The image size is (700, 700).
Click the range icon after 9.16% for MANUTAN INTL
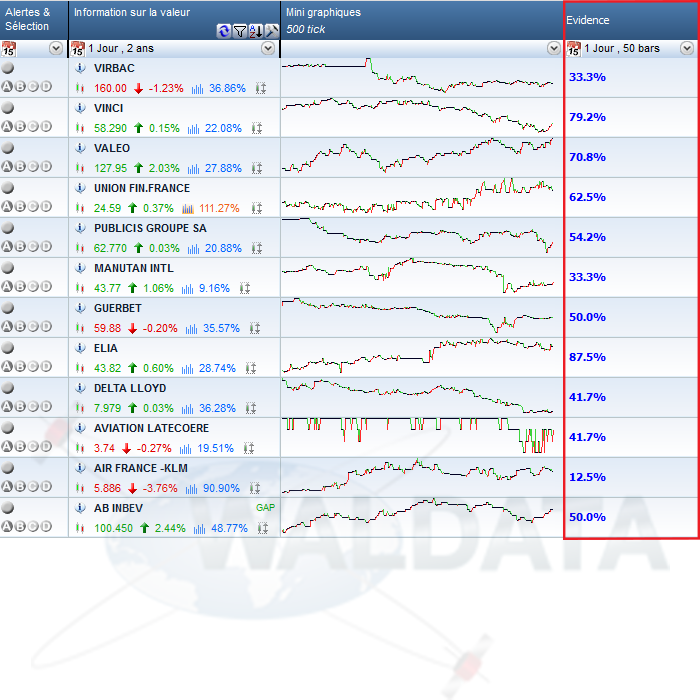pyautogui.click(x=245, y=288)
